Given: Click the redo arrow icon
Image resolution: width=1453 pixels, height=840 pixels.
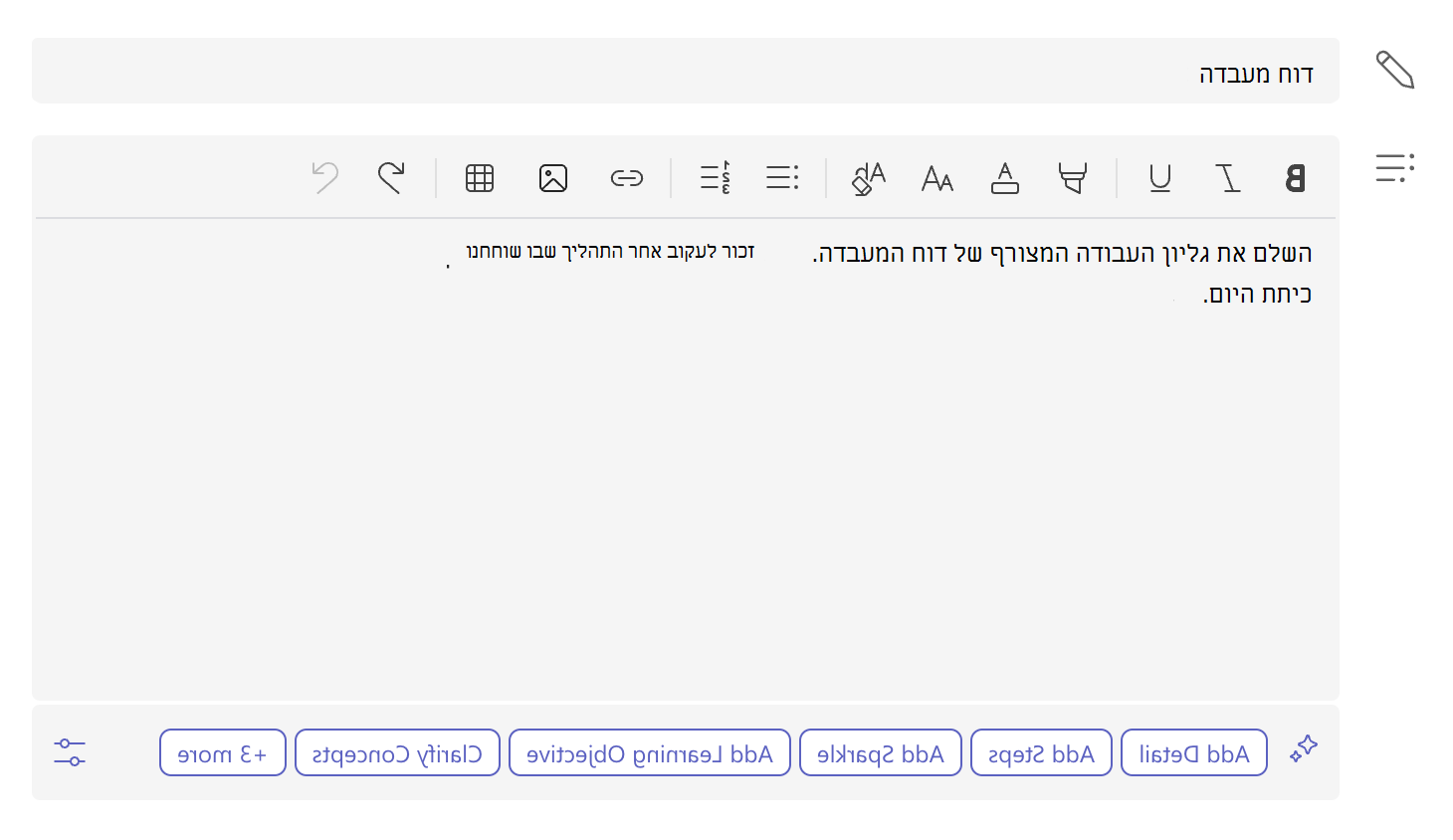Looking at the screenshot, I should pos(391,178).
